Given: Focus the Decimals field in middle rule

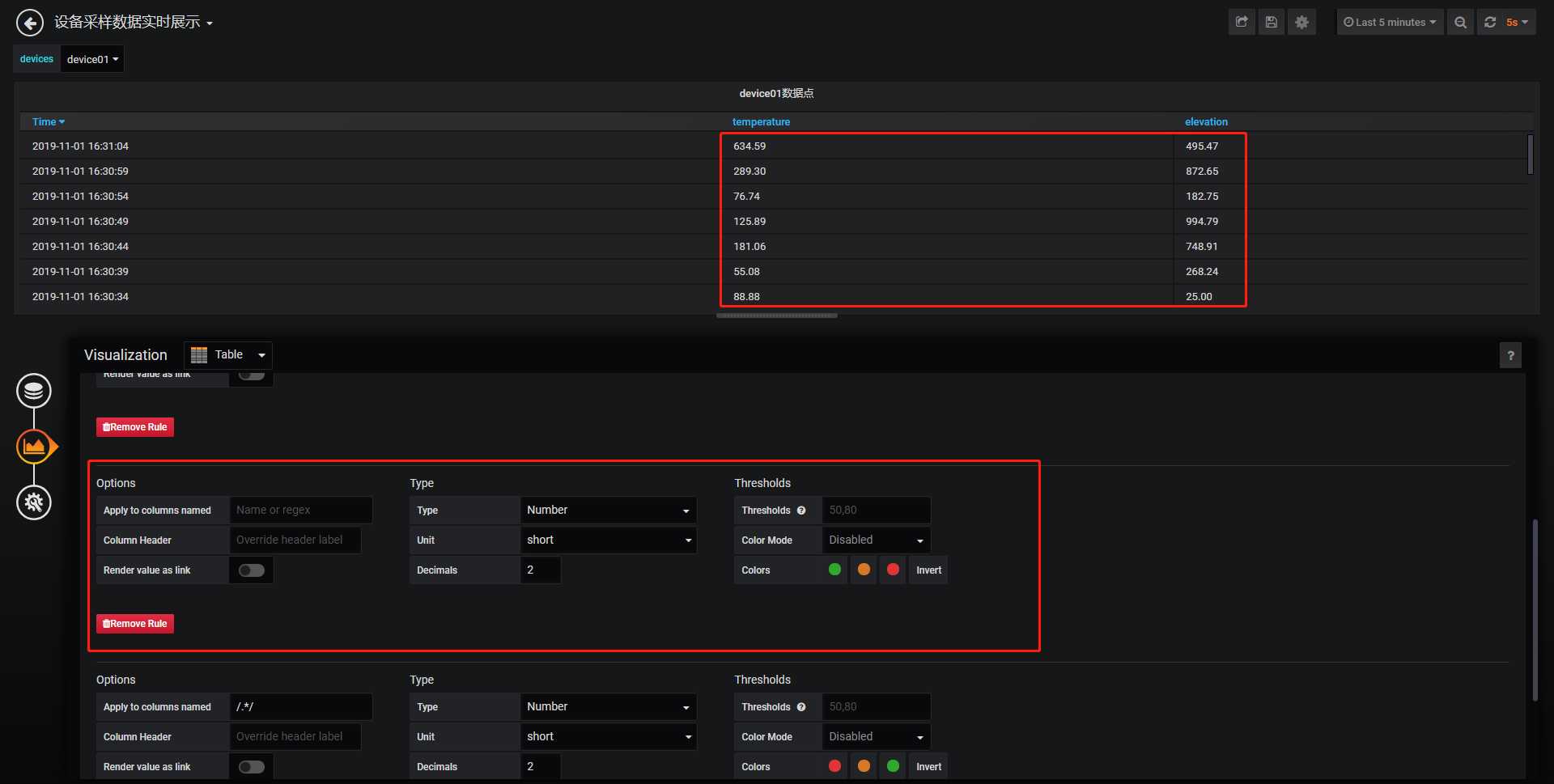Looking at the screenshot, I should pyautogui.click(x=541, y=570).
